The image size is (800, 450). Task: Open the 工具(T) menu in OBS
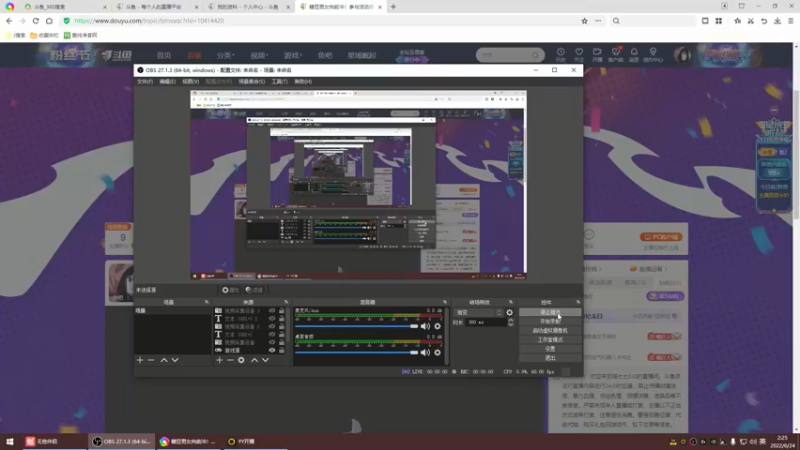pyautogui.click(x=279, y=82)
